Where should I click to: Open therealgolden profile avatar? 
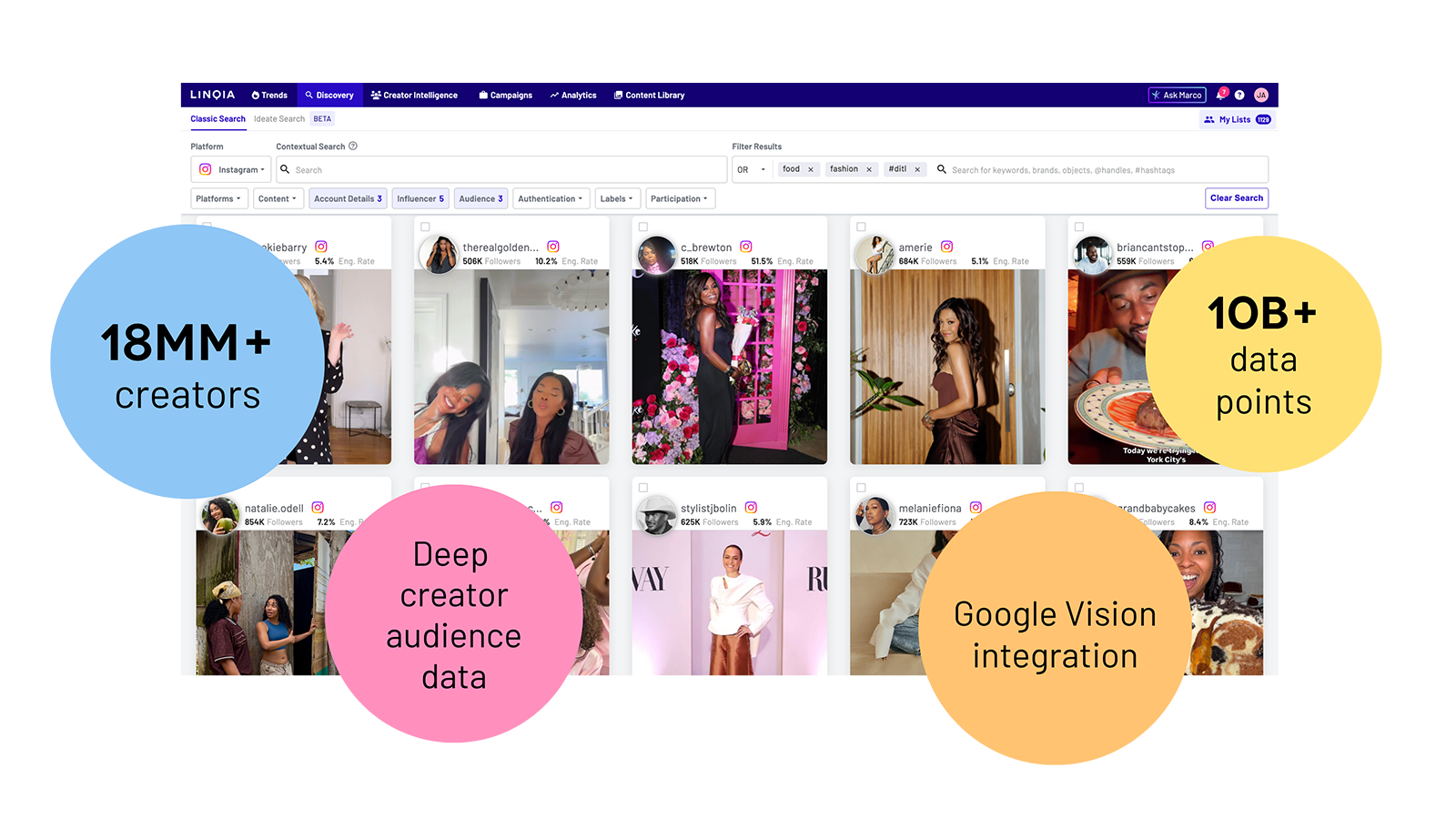tap(439, 255)
